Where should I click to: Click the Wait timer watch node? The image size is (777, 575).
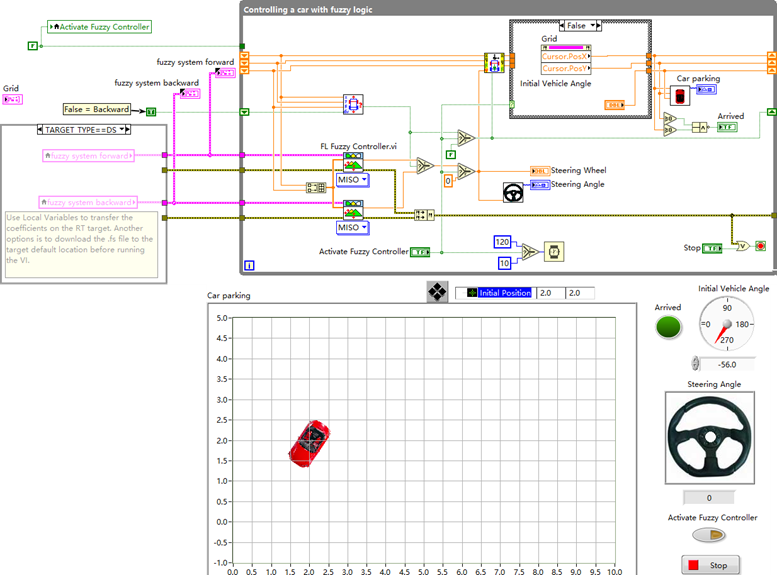point(554,252)
